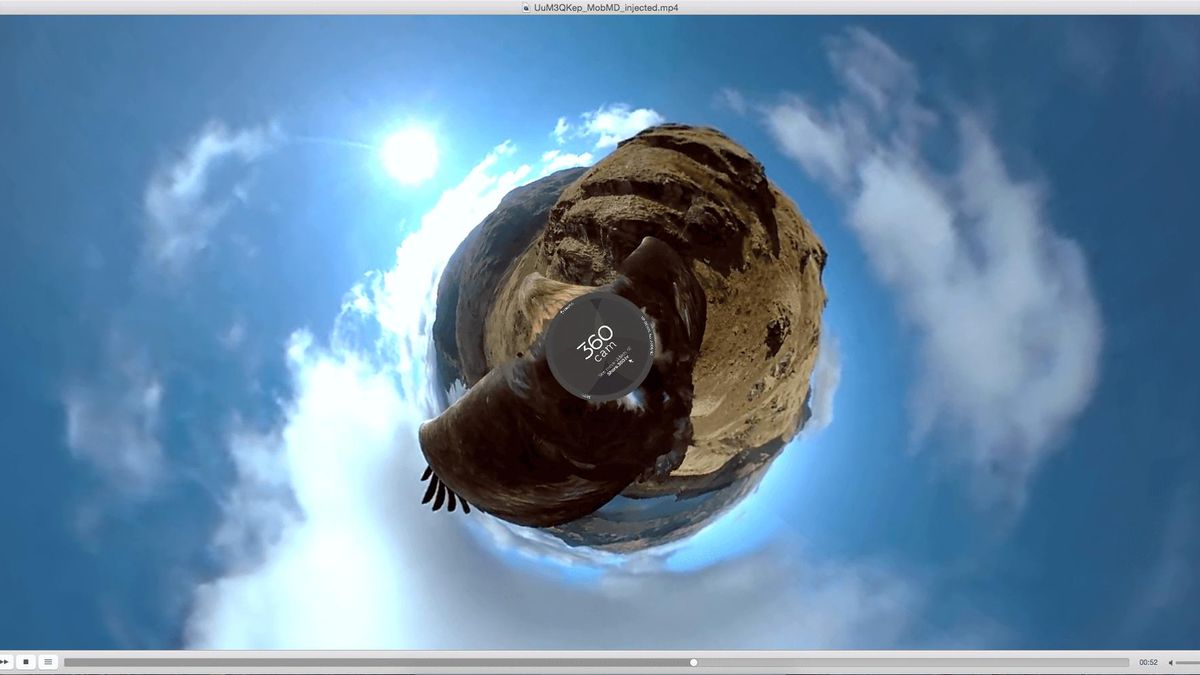Screen dimensions: 1200x675
Task: Click the movie file icon in the title bar
Action: click(x=524, y=7)
